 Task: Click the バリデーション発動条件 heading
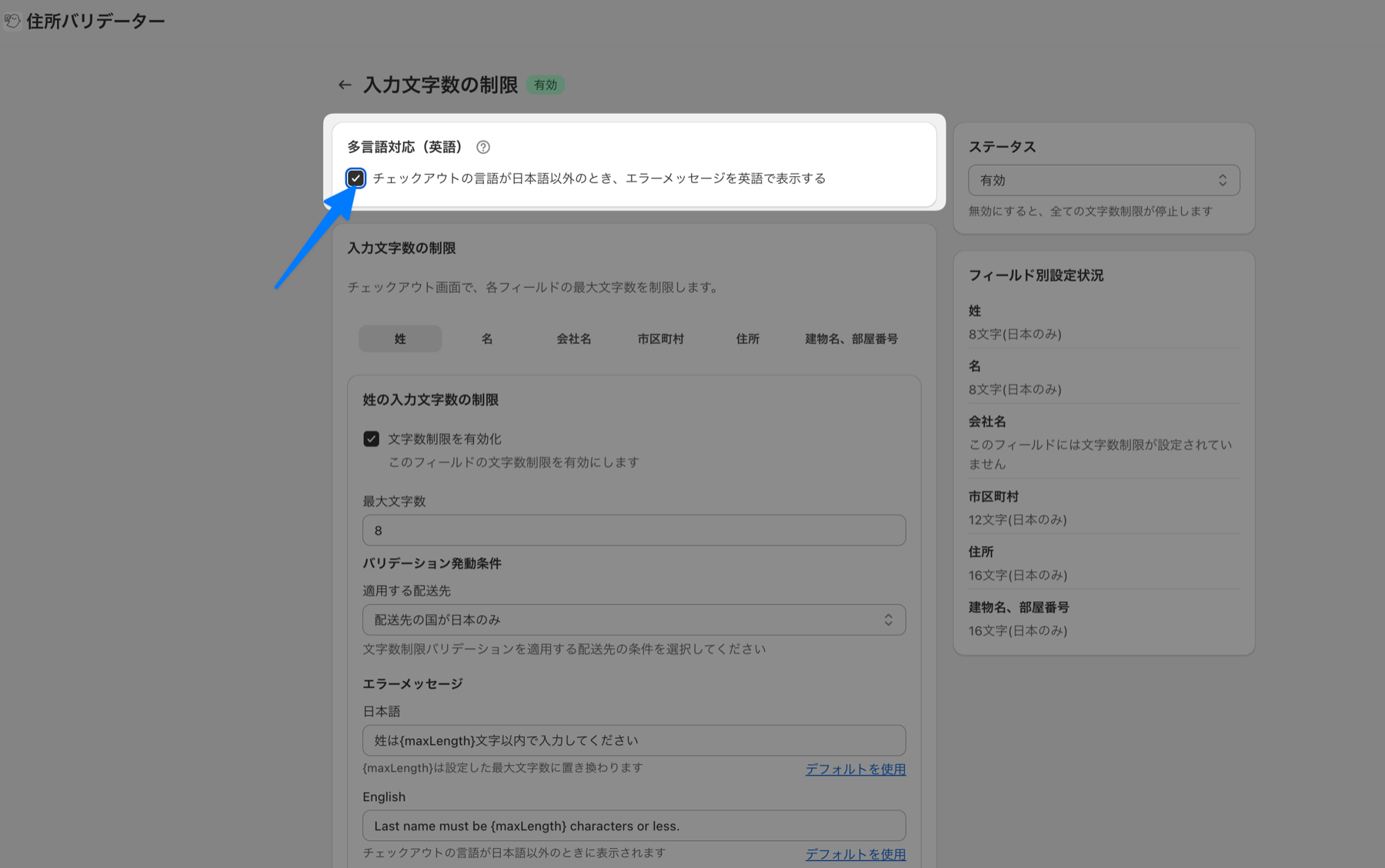pos(432,563)
